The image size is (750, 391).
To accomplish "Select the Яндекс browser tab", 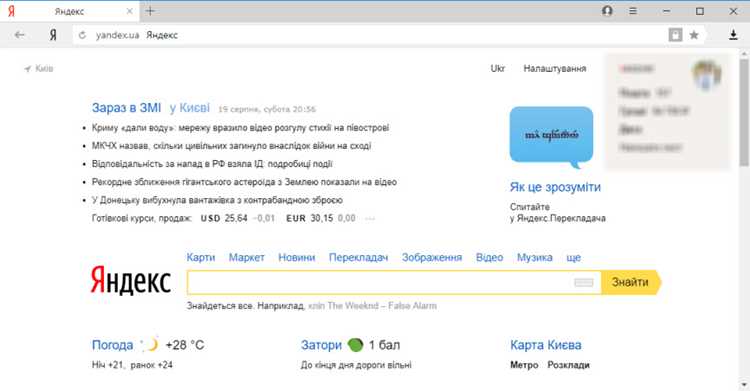I will coord(69,11).
